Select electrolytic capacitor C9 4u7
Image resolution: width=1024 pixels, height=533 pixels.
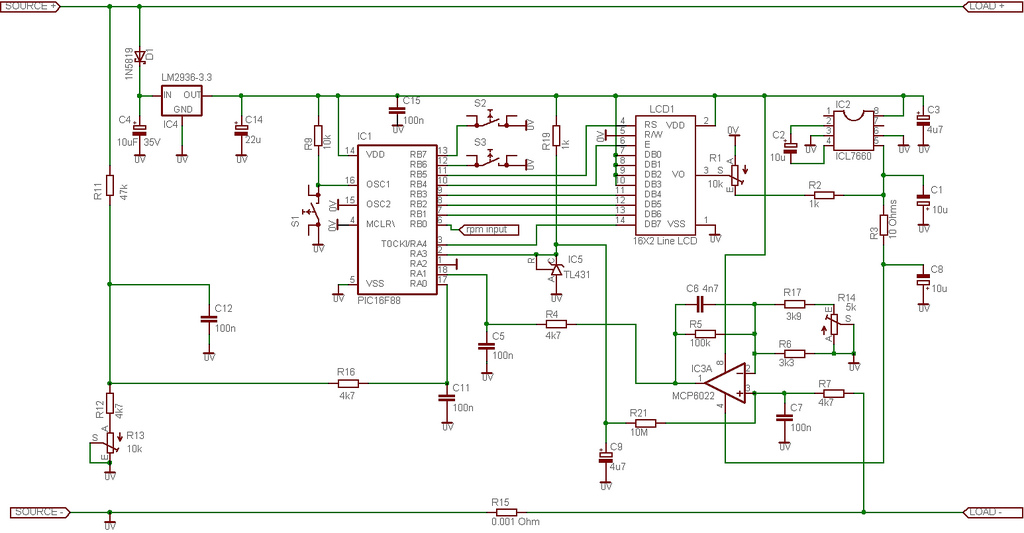pos(605,458)
